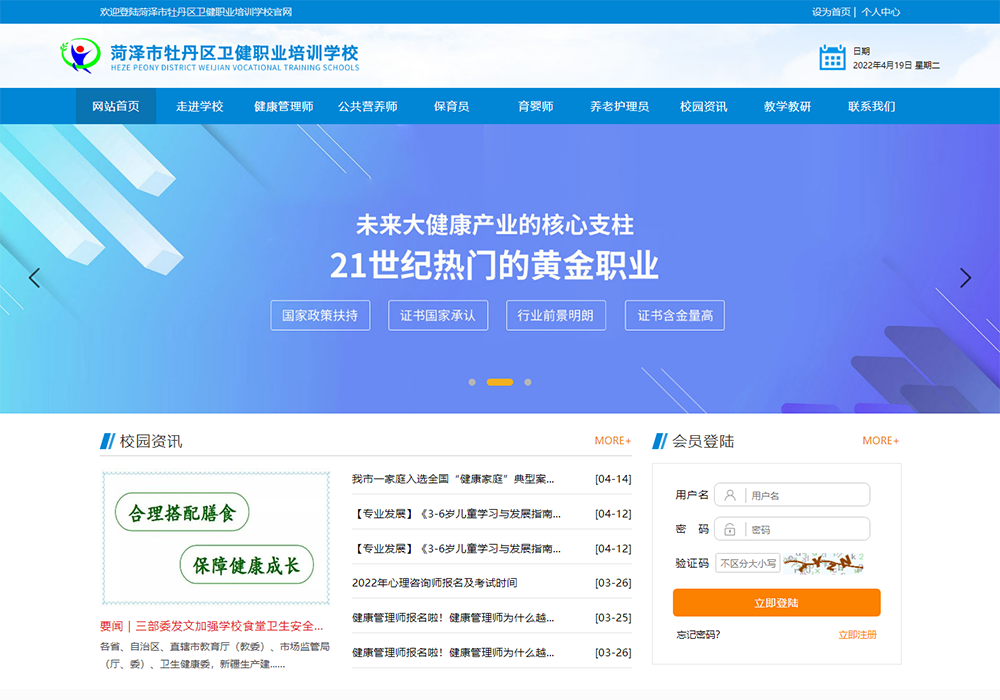Viewport: 1000px width, 700px height.
Task: Expand MORE+ for 会员登陆 section
Action: click(880, 441)
